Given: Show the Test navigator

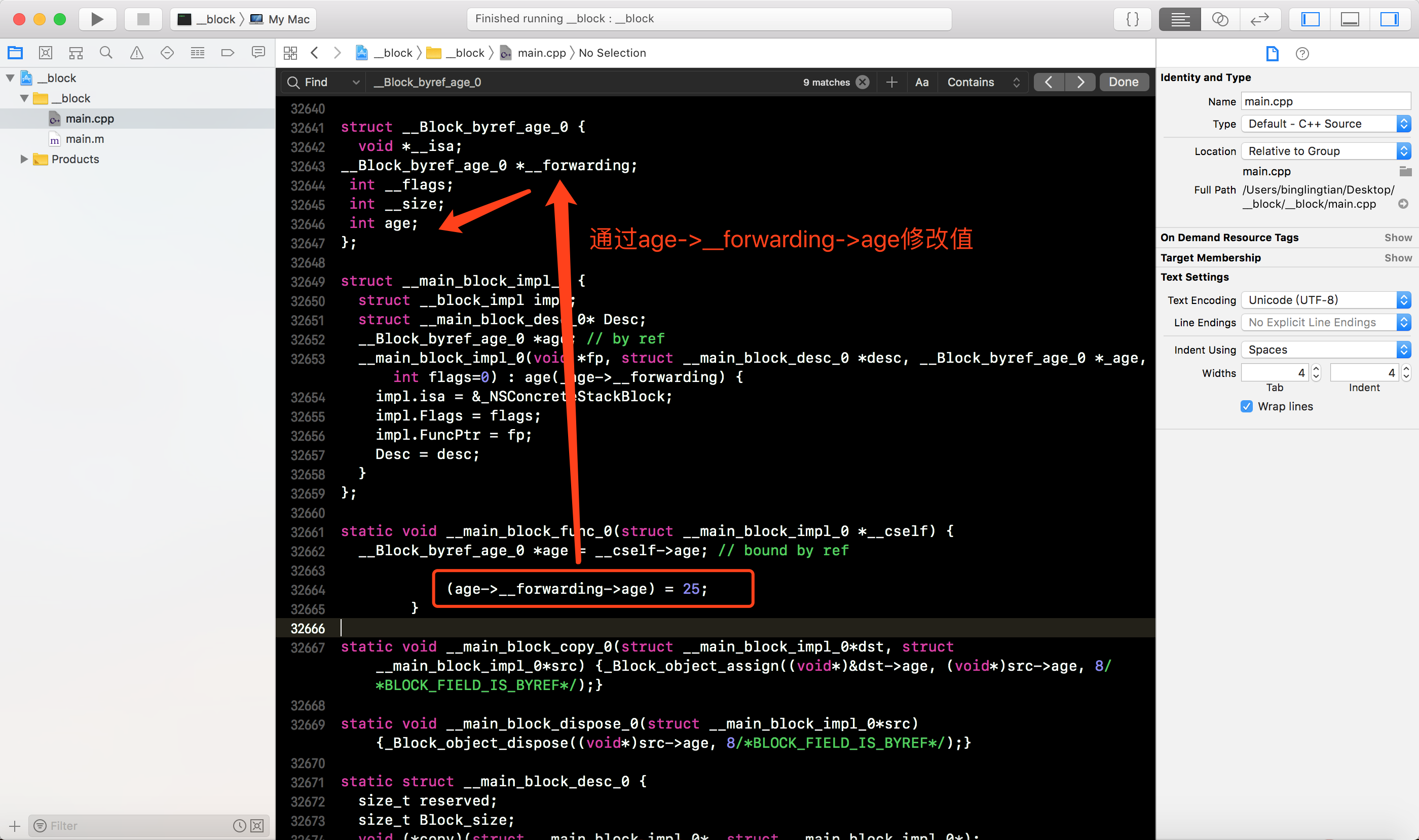Looking at the screenshot, I should 167,53.
